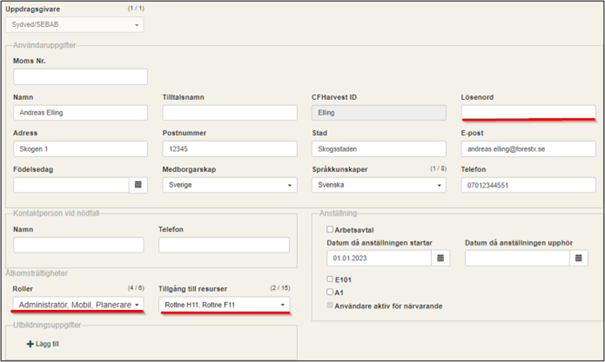The image size is (605, 362).
Task: Click the Moms Nr. input field
Action: pos(80,76)
